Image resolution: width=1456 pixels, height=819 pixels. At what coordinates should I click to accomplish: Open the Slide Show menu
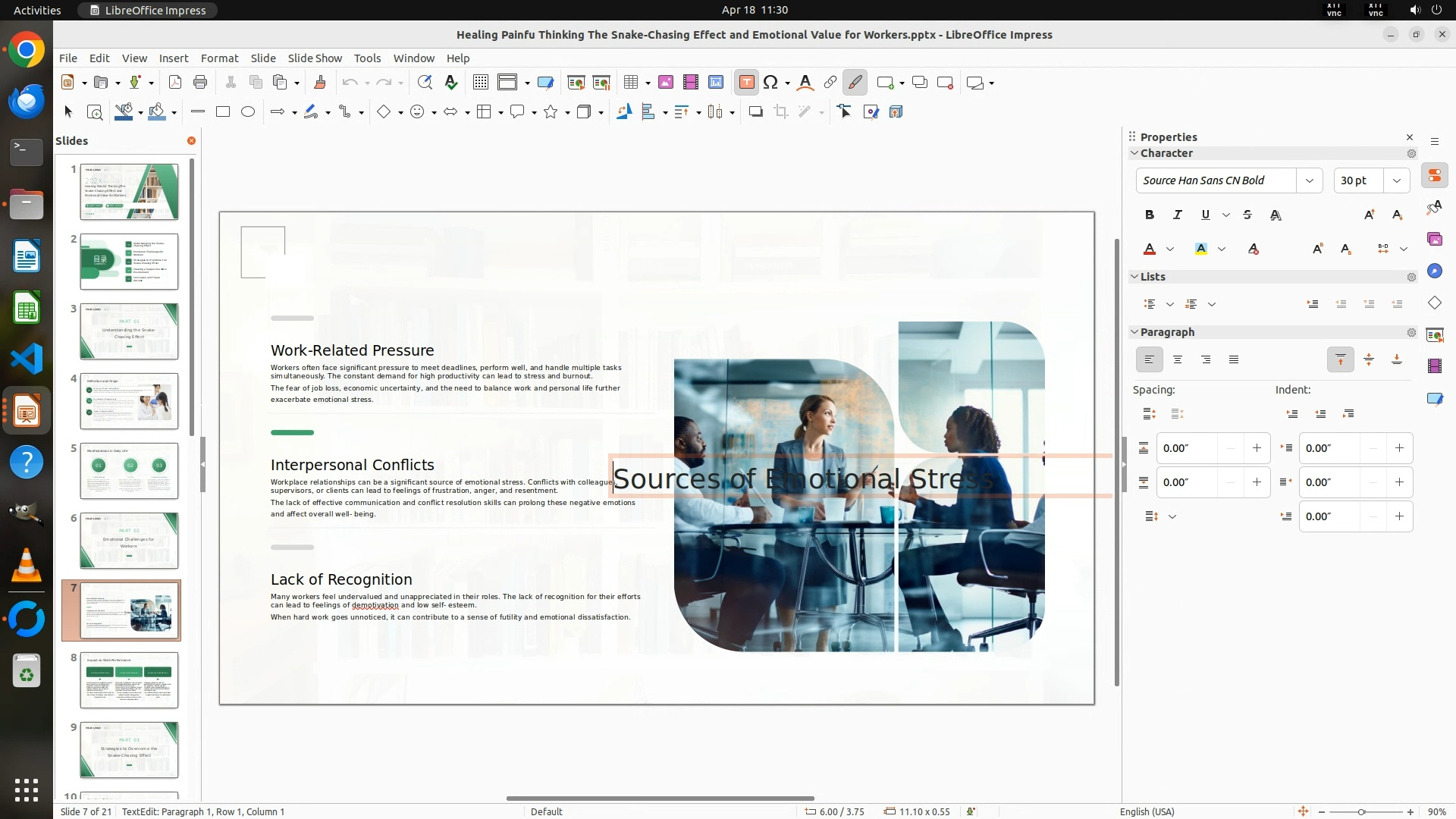(x=315, y=58)
